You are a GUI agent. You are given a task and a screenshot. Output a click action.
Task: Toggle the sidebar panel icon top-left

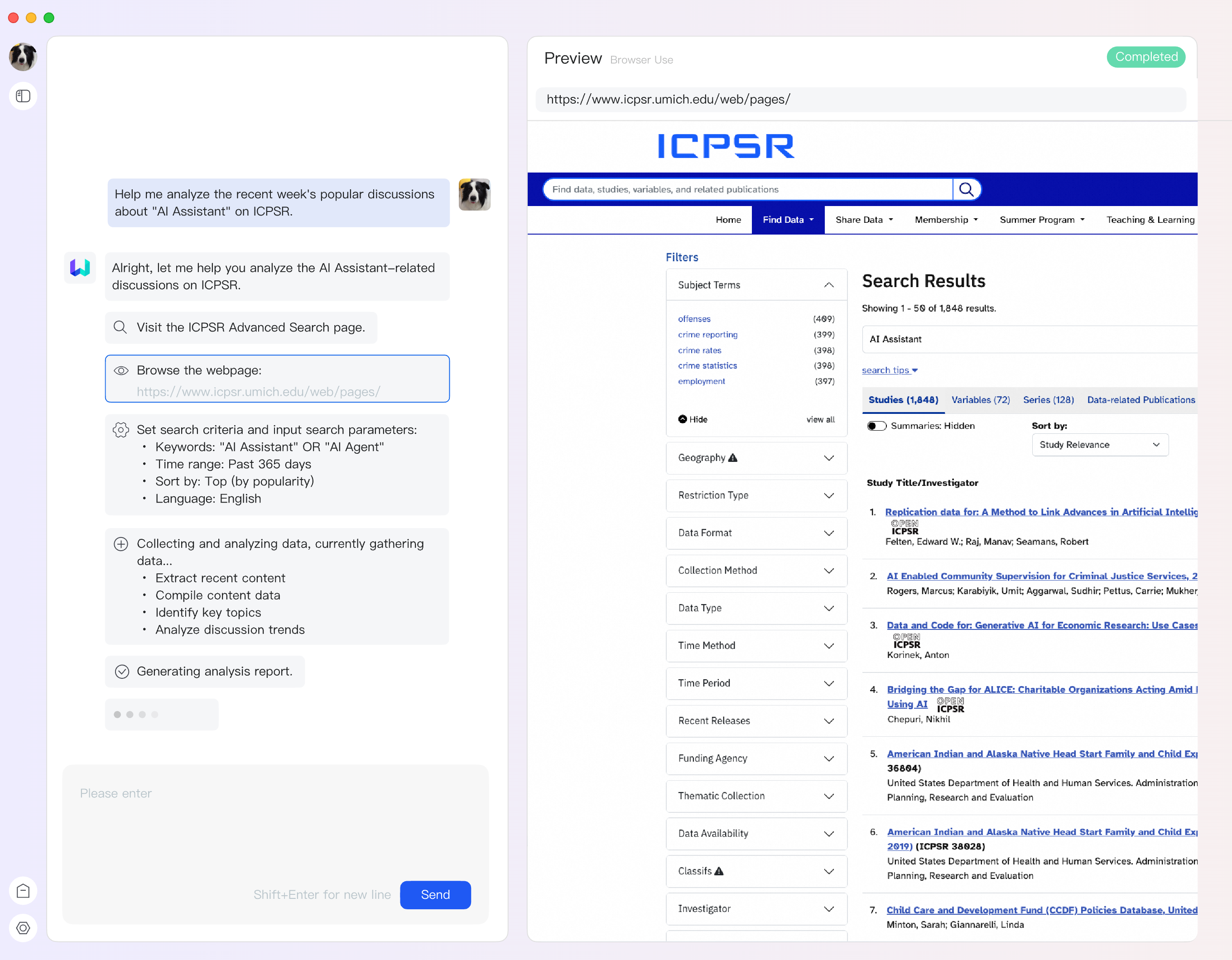23,96
